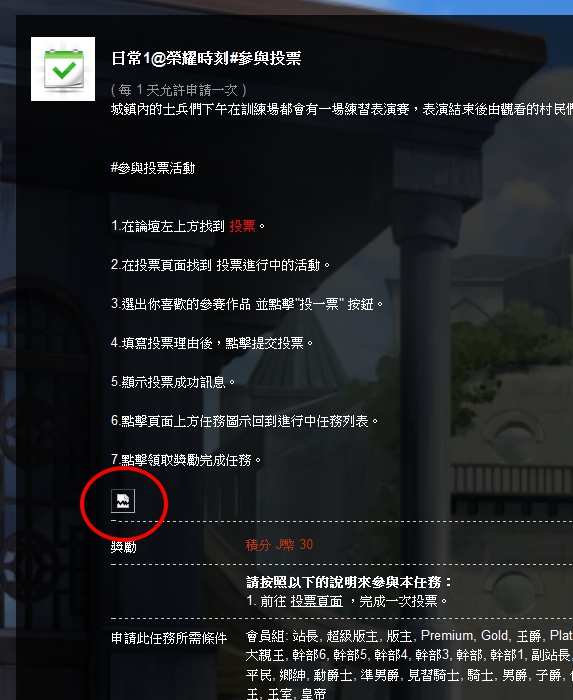Click the #參與投票活動 heading
This screenshot has height=700, width=573.
(x=153, y=168)
